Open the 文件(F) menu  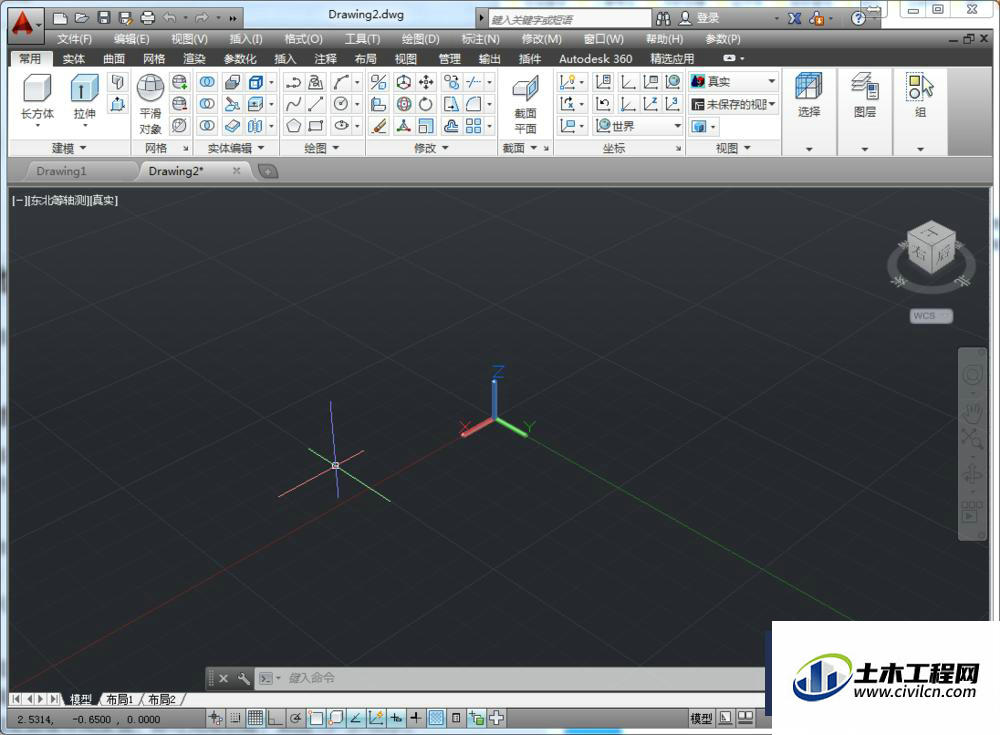tap(74, 39)
